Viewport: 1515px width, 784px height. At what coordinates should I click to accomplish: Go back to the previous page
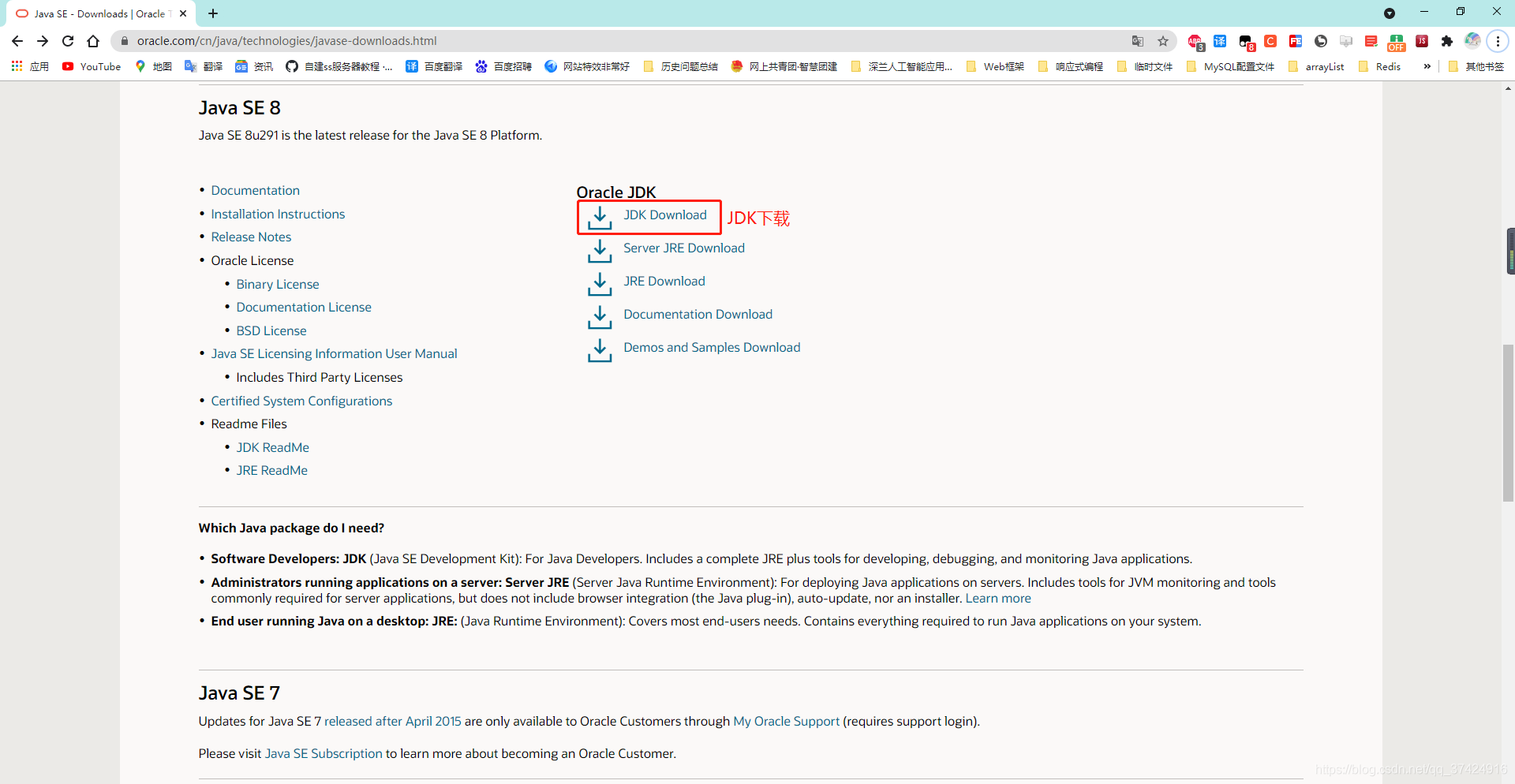point(17,41)
